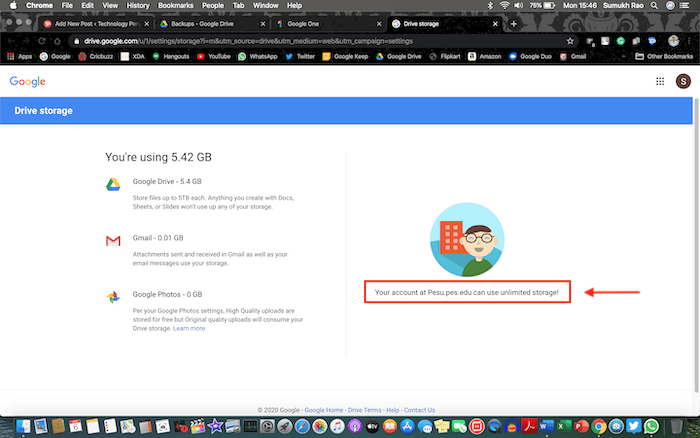
Task: Close the Drive storage tab
Action: pyautogui.click(x=495, y=24)
